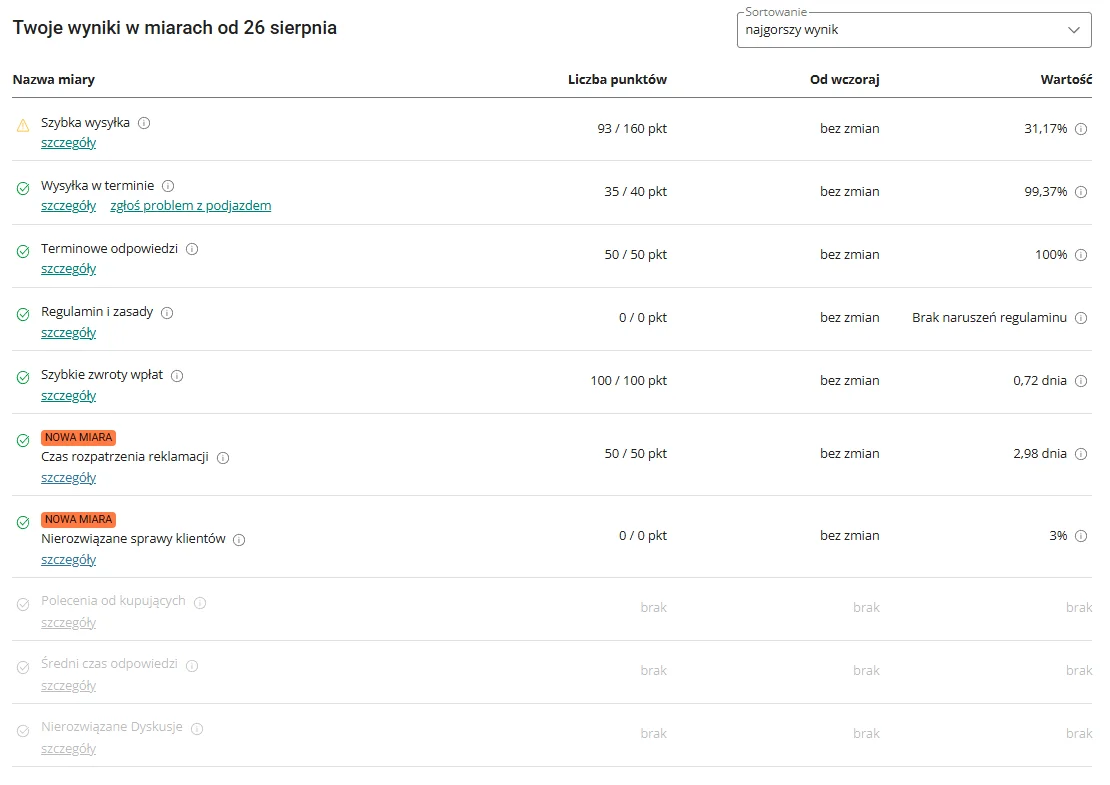Viewport: 1110px width, 785px height.
Task: Click info icon beside the 3% value
Action: [x=1081, y=536]
